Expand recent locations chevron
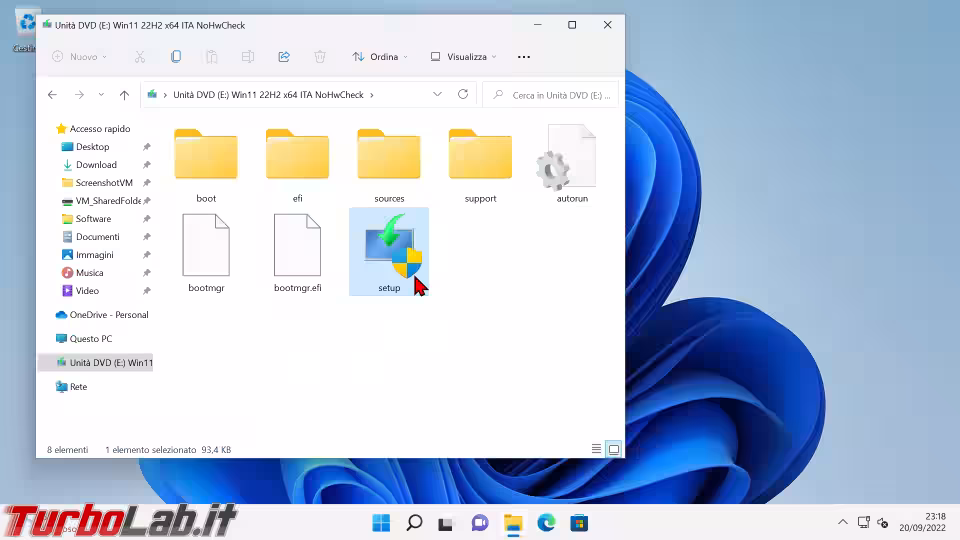 [101, 95]
